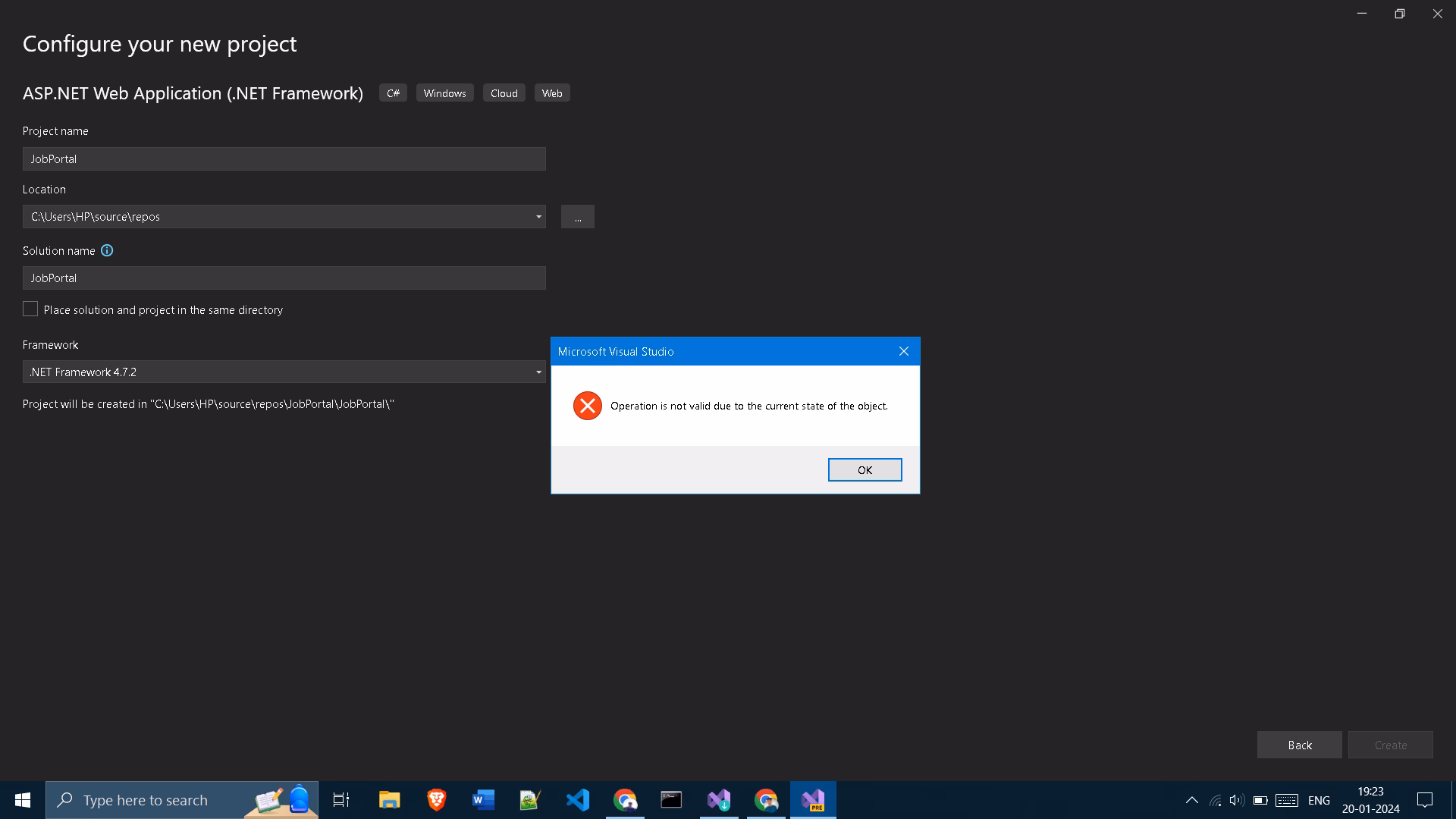Image resolution: width=1456 pixels, height=819 pixels.
Task: Open the command prompt from the taskbar
Action: [671, 799]
